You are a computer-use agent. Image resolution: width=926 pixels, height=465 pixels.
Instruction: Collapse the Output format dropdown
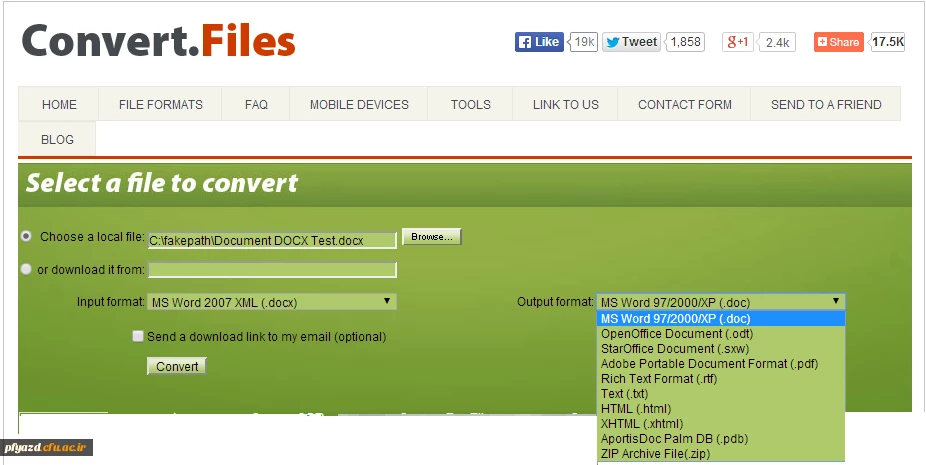[720, 302]
